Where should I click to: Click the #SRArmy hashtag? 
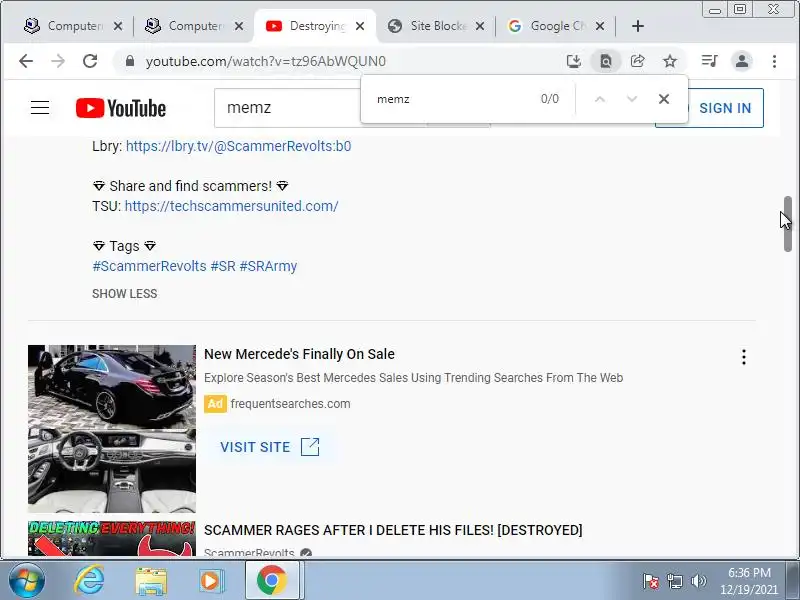[268, 266]
